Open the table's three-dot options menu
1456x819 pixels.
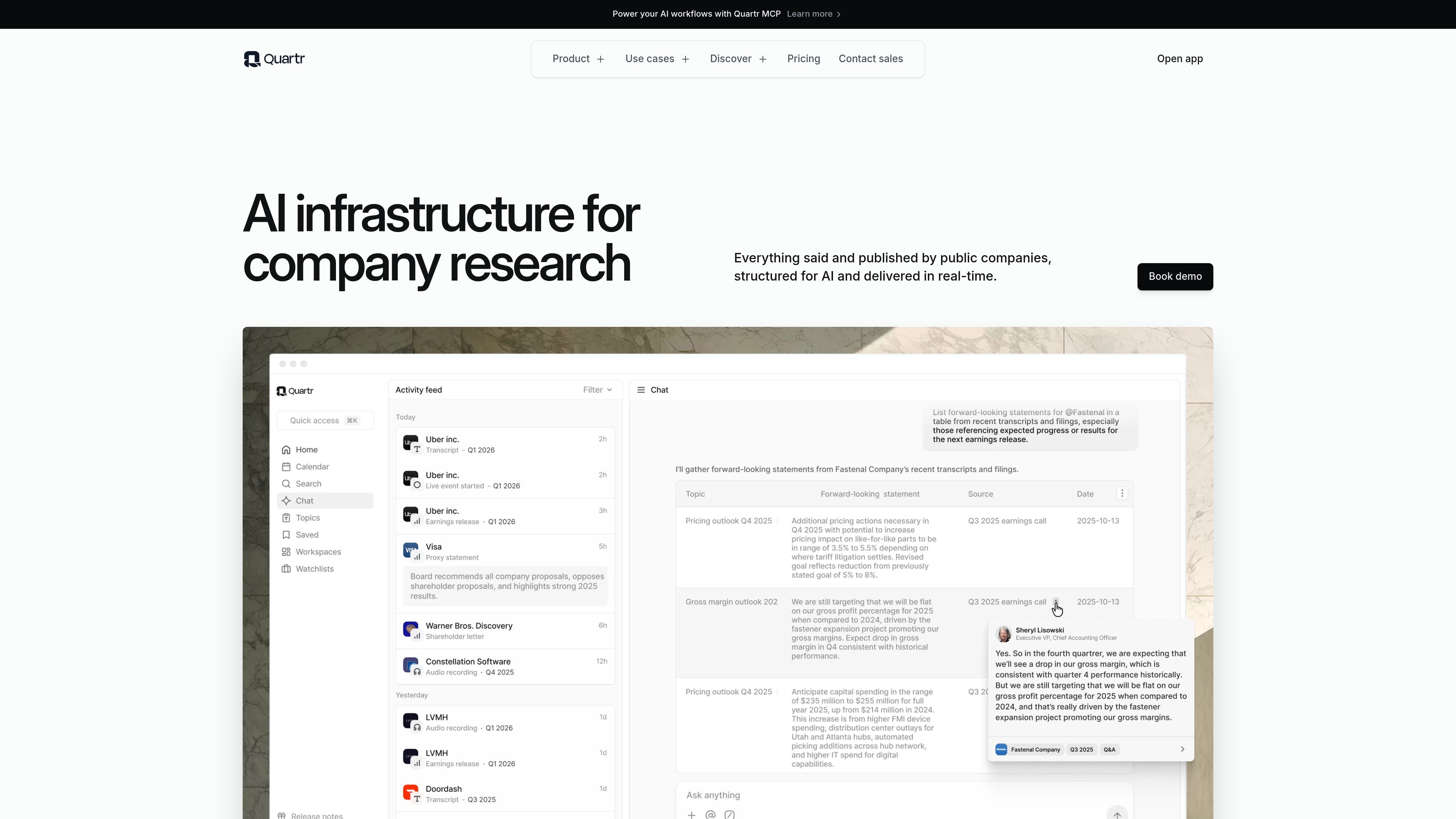coord(1122,493)
